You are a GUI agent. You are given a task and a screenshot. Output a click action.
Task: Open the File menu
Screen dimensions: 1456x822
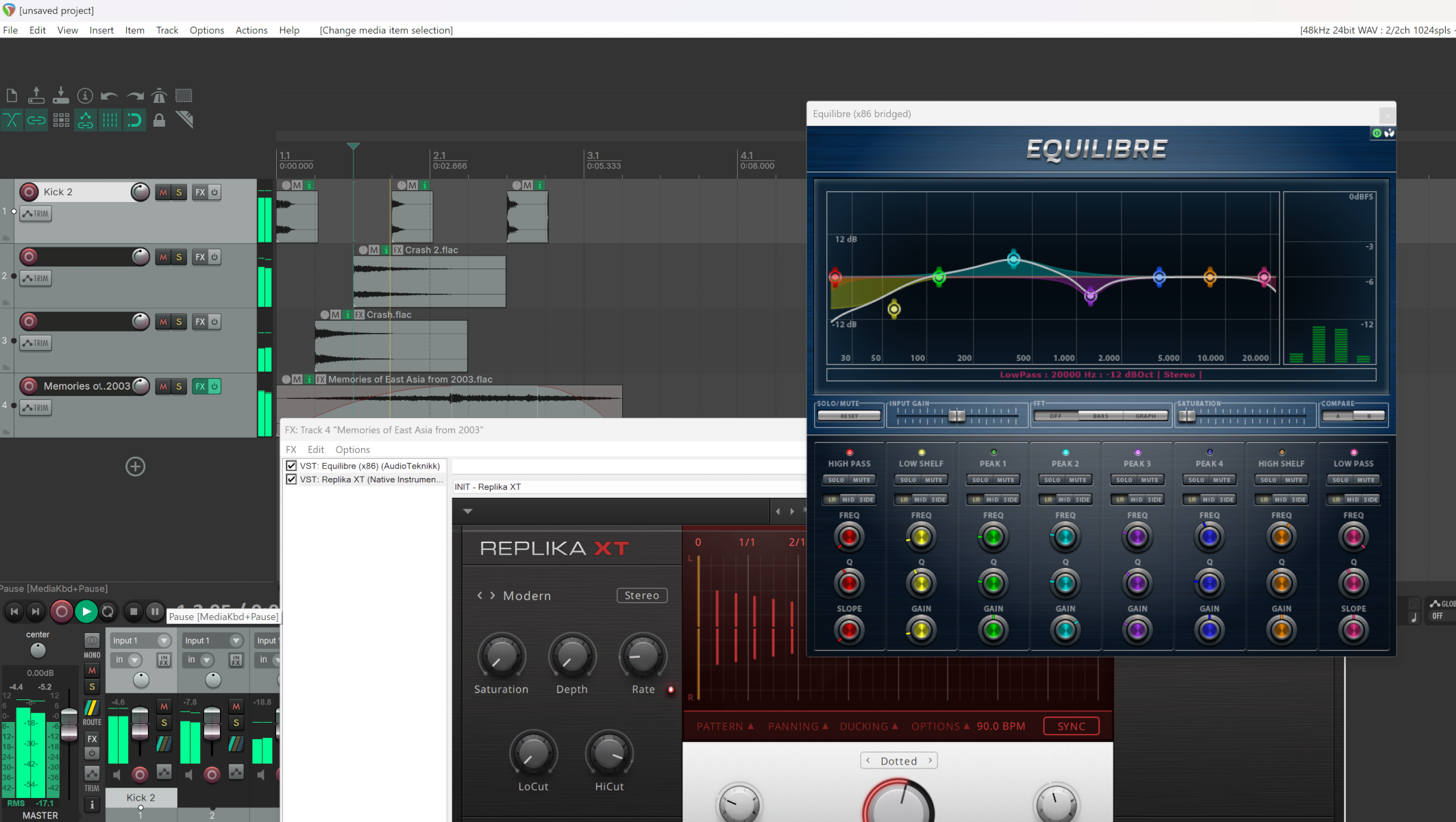coord(10,30)
